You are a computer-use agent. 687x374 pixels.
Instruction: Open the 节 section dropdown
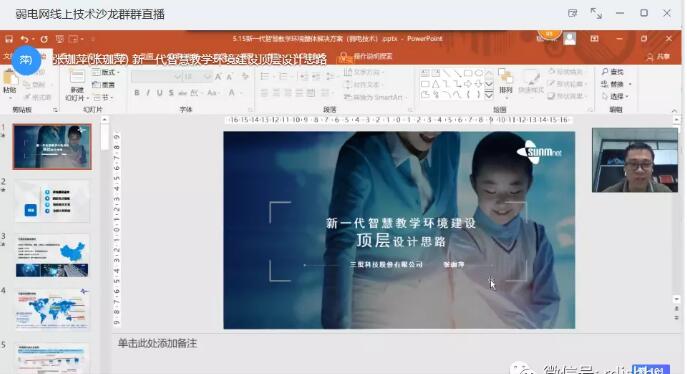[103, 97]
